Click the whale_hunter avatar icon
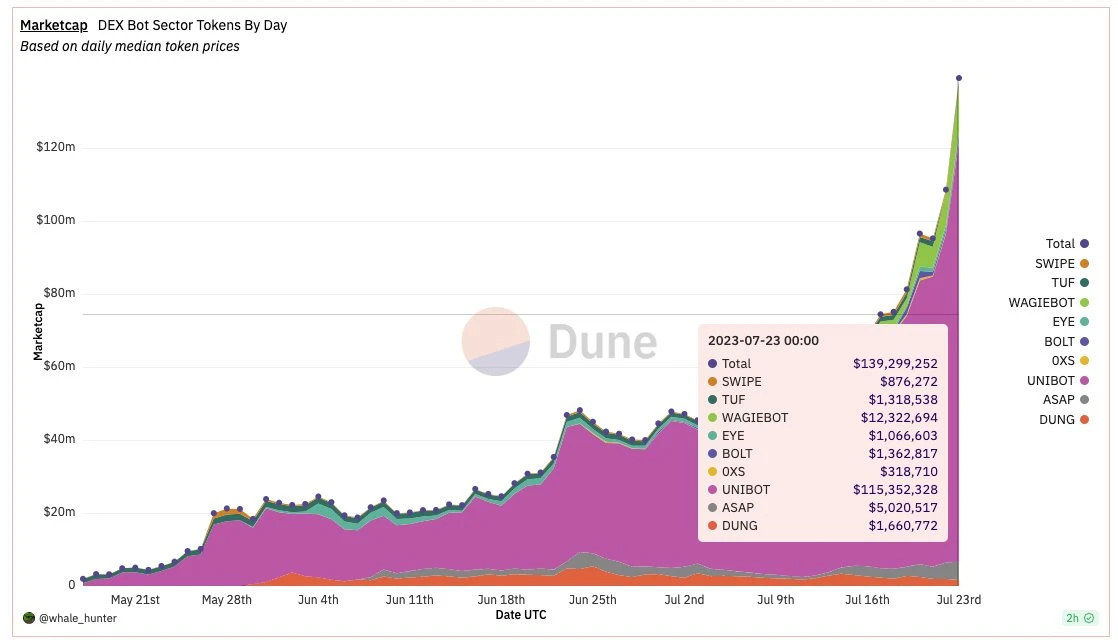Image resolution: width=1118 pixels, height=644 pixels. point(29,618)
